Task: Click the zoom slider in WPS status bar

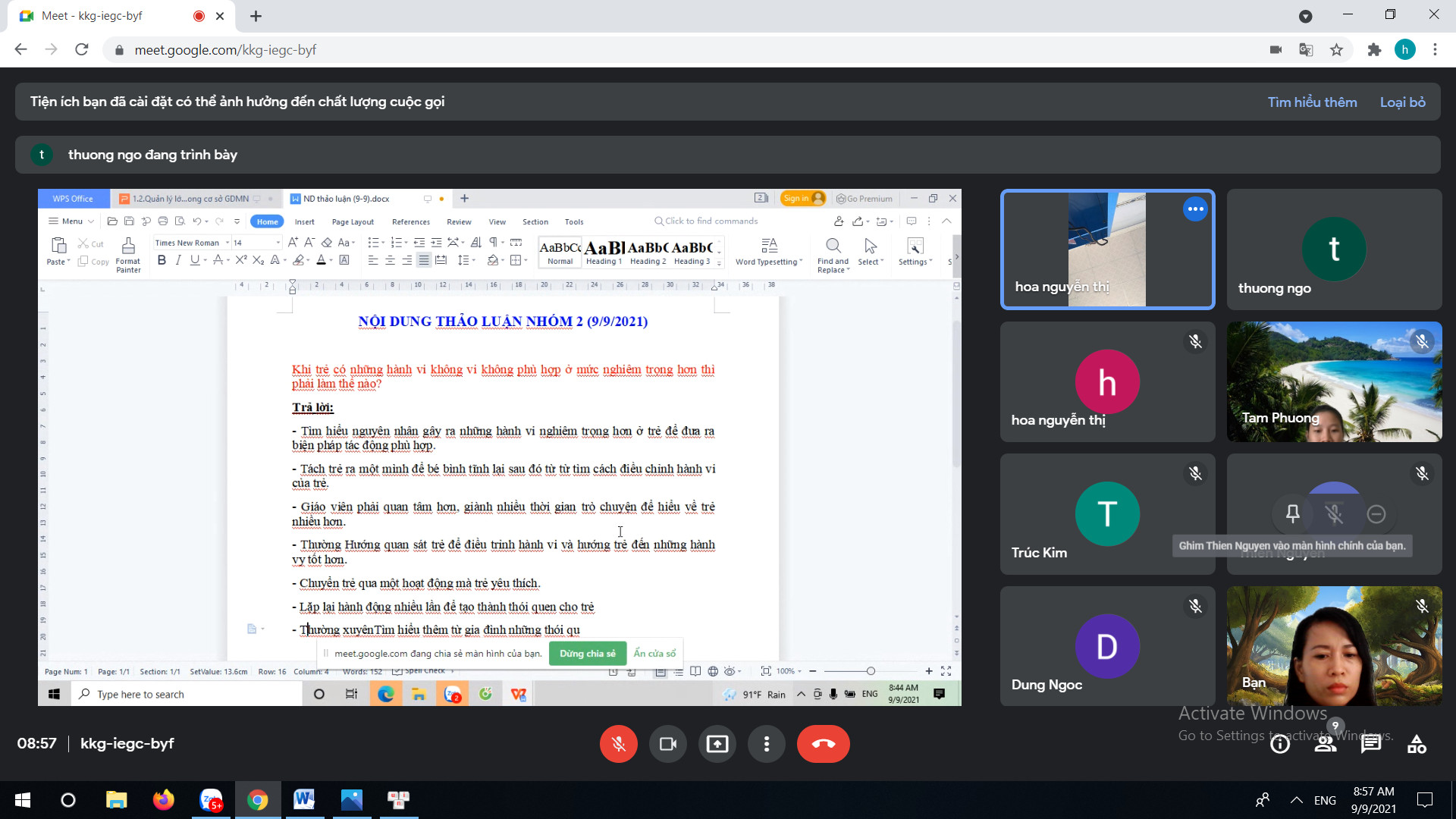Action: coord(871,671)
